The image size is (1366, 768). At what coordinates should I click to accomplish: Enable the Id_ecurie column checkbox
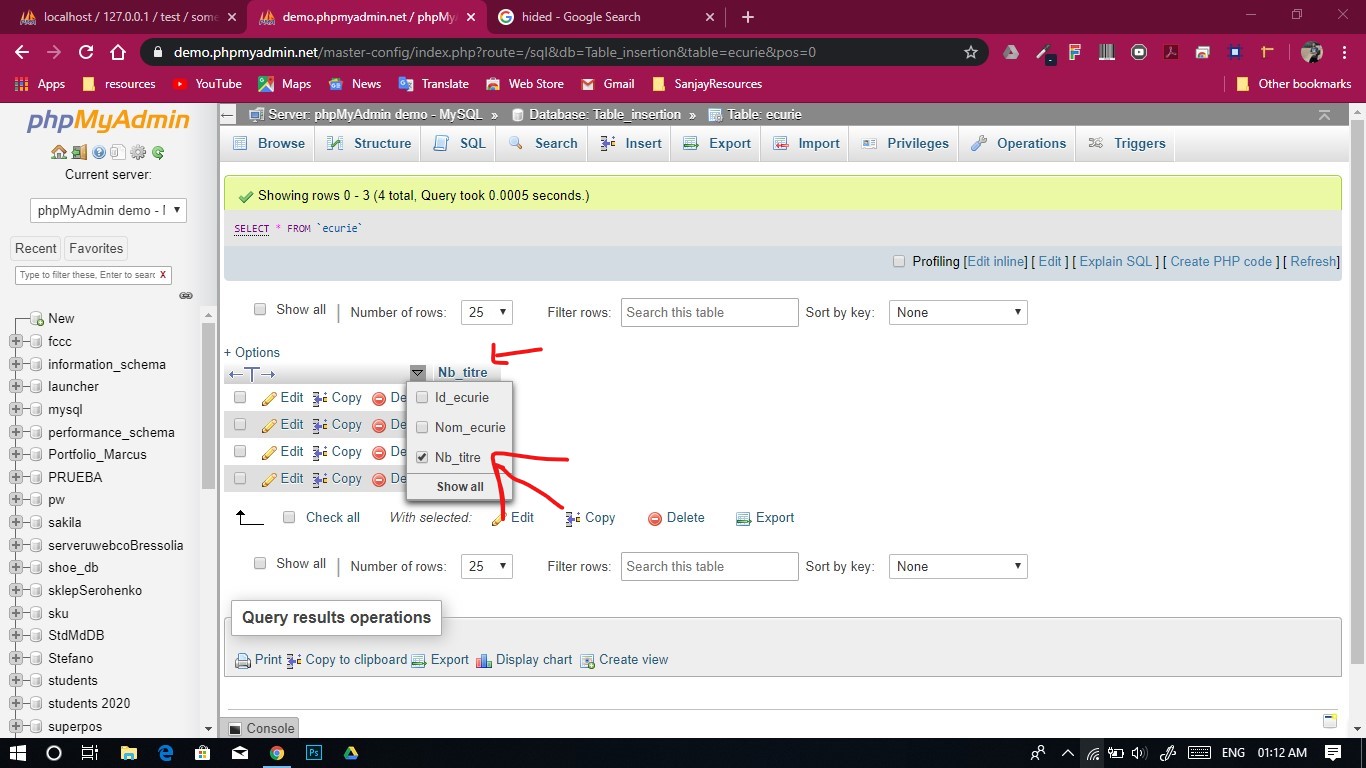[x=422, y=397]
